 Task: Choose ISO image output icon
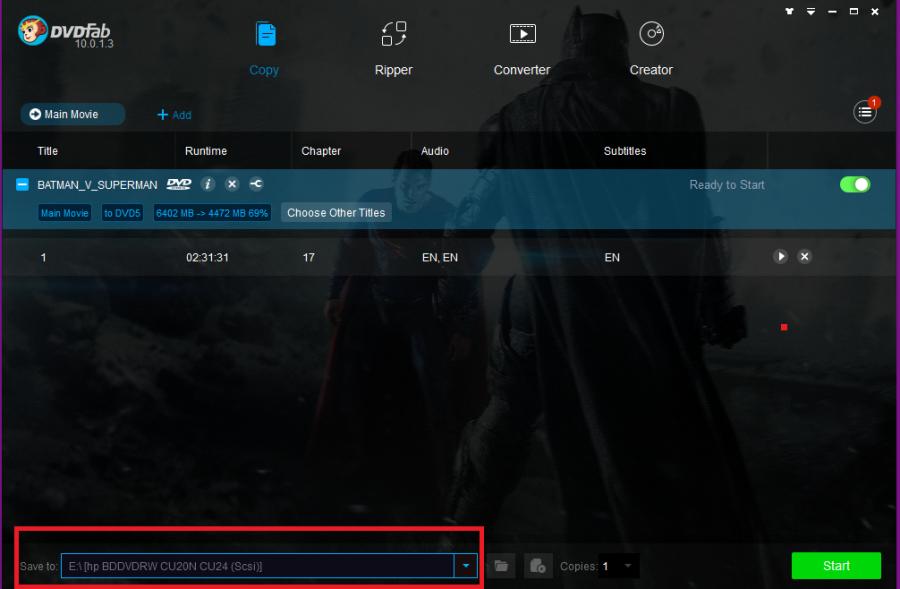[x=538, y=566]
